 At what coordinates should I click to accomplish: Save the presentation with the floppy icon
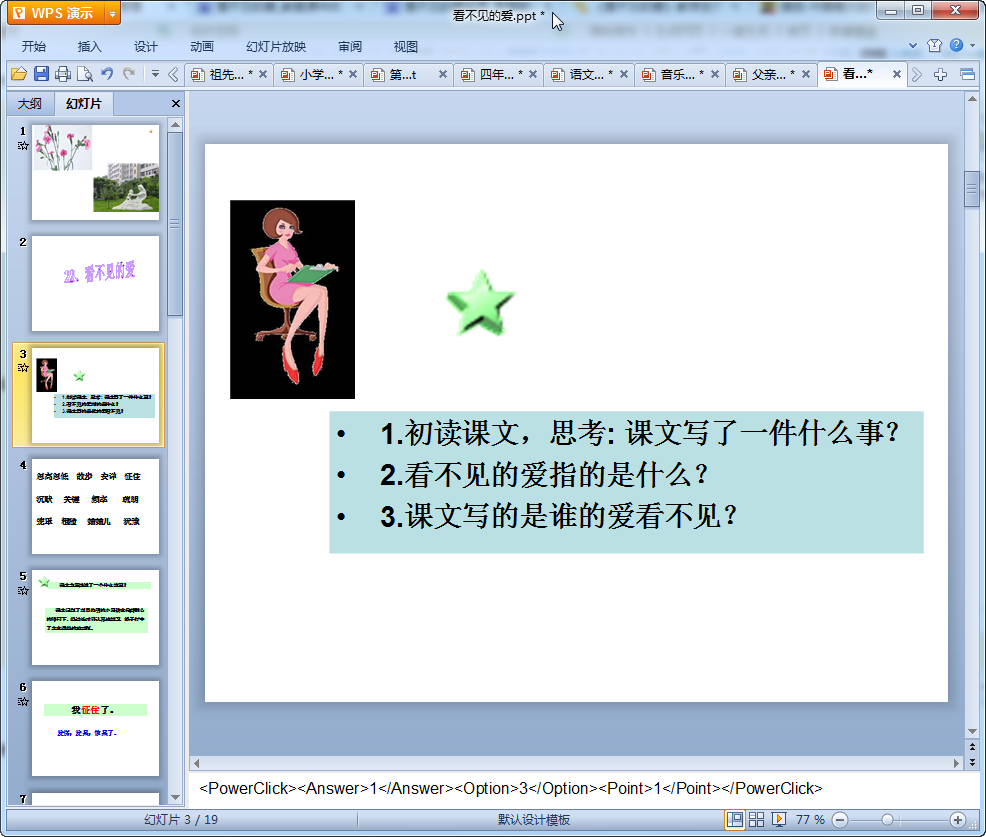[x=42, y=74]
